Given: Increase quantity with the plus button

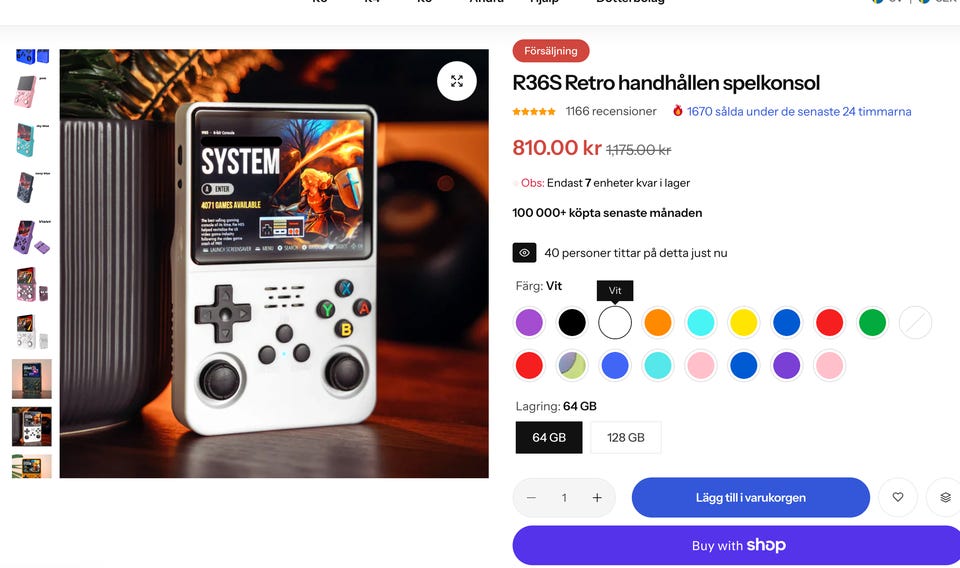Looking at the screenshot, I should tap(597, 498).
